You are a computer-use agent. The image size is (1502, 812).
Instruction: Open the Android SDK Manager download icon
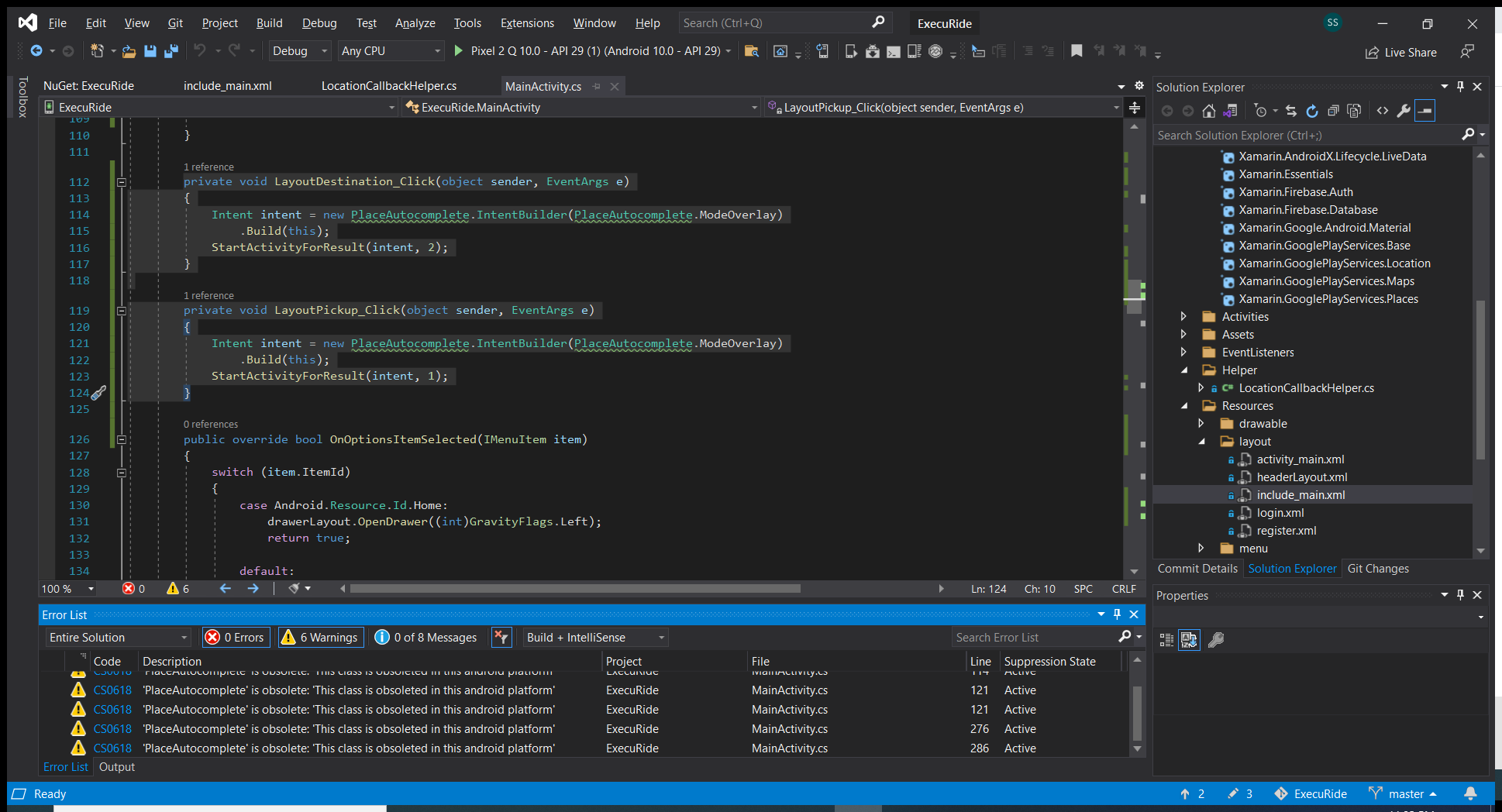[x=873, y=51]
